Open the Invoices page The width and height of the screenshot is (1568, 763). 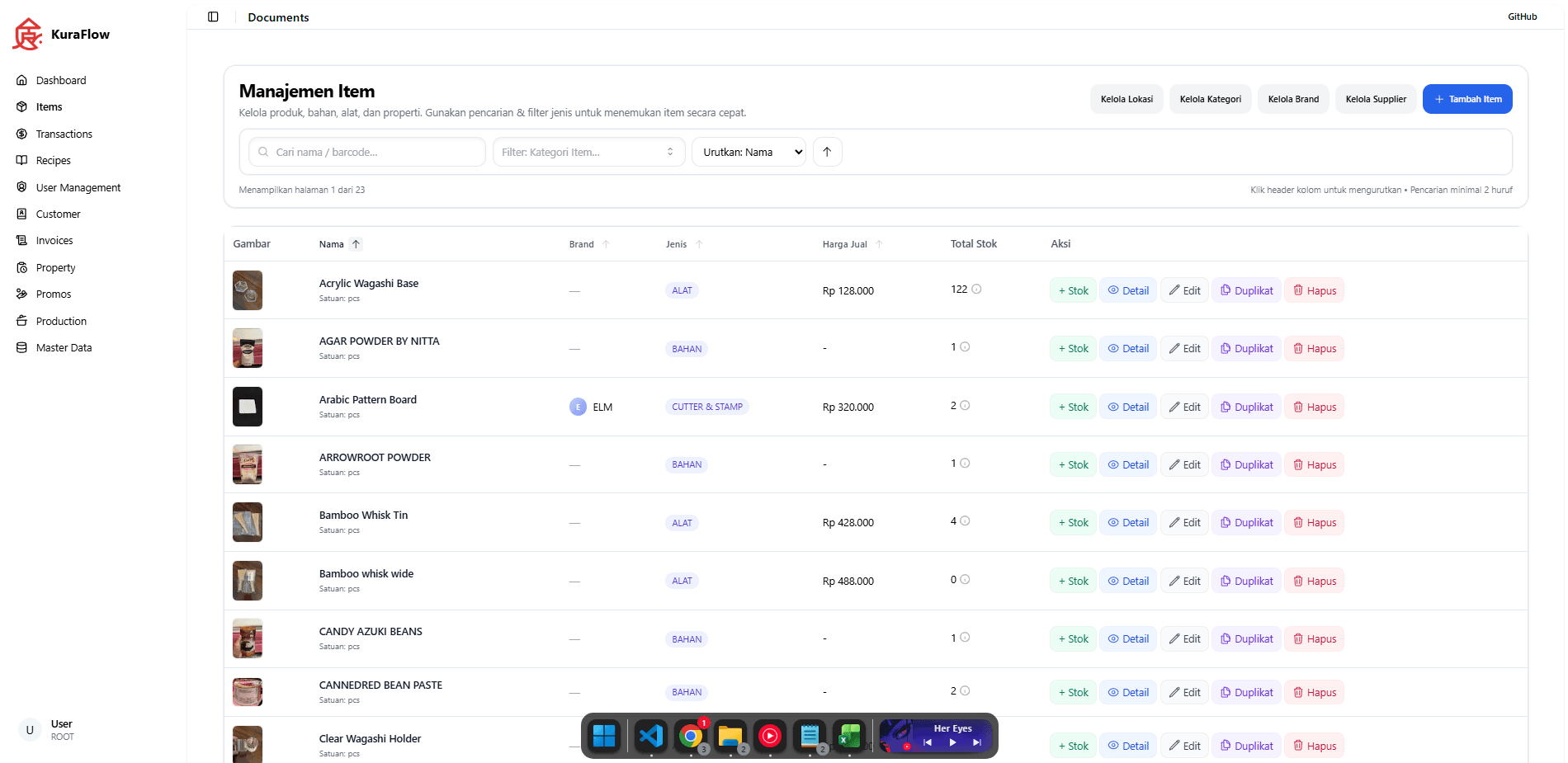point(56,240)
